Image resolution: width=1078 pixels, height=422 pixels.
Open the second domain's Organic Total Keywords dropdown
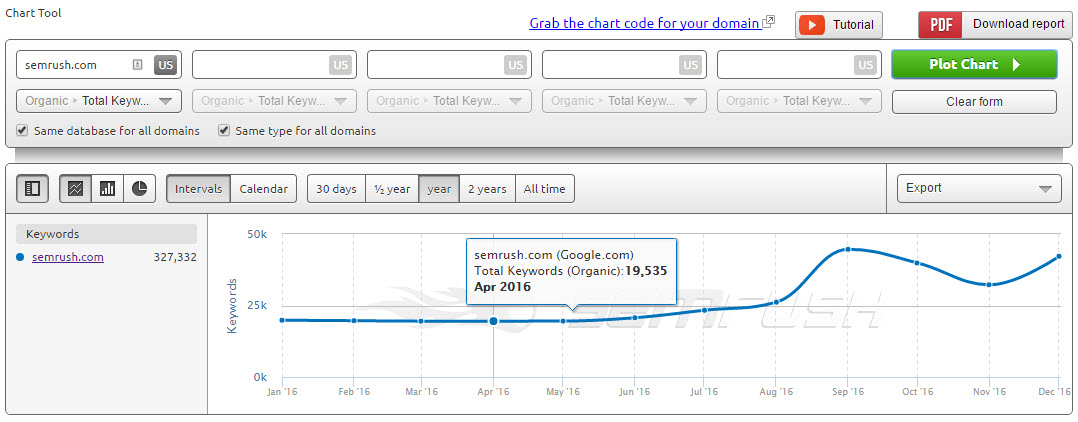pos(274,101)
